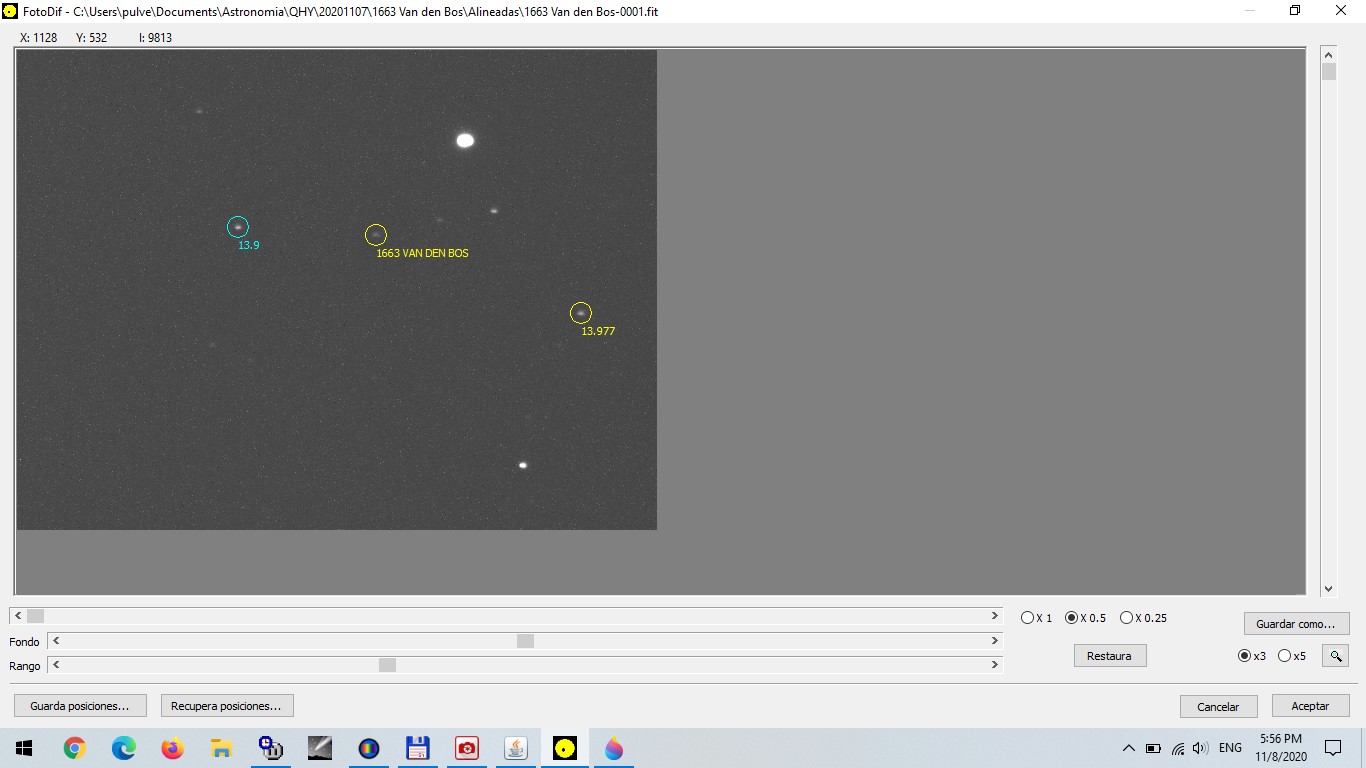Click the horizontal image scrollbar right arrow
This screenshot has height=768, width=1366.
pyautogui.click(x=995, y=616)
